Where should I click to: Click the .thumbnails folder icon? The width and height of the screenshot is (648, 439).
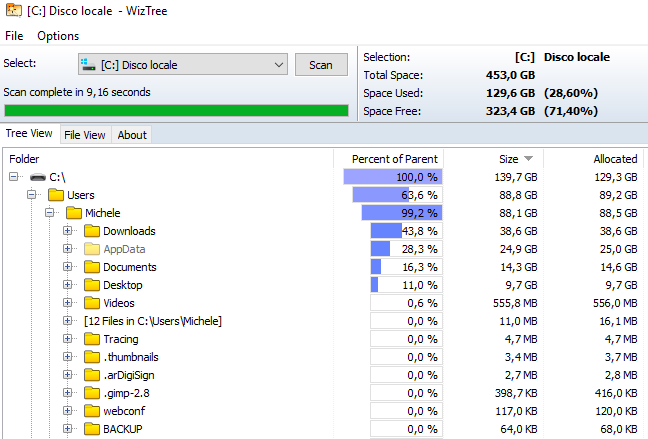(92, 357)
